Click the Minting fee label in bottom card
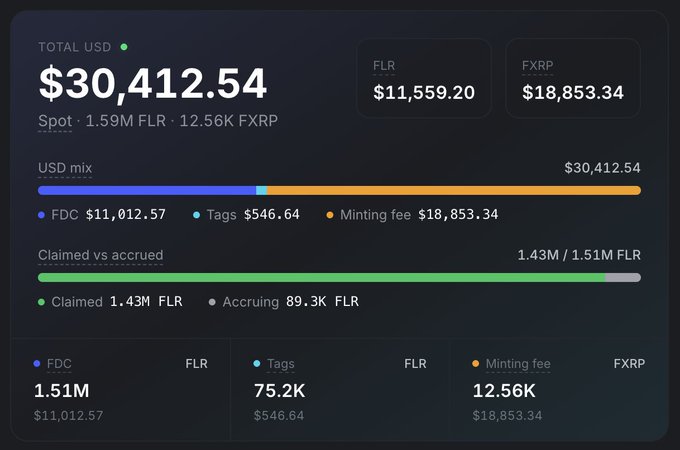 pos(518,364)
